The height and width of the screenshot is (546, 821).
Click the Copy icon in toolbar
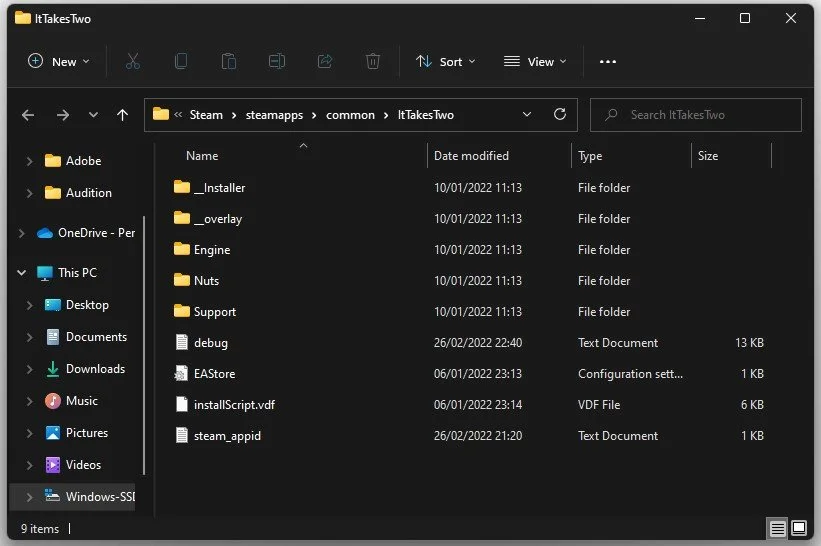181,61
